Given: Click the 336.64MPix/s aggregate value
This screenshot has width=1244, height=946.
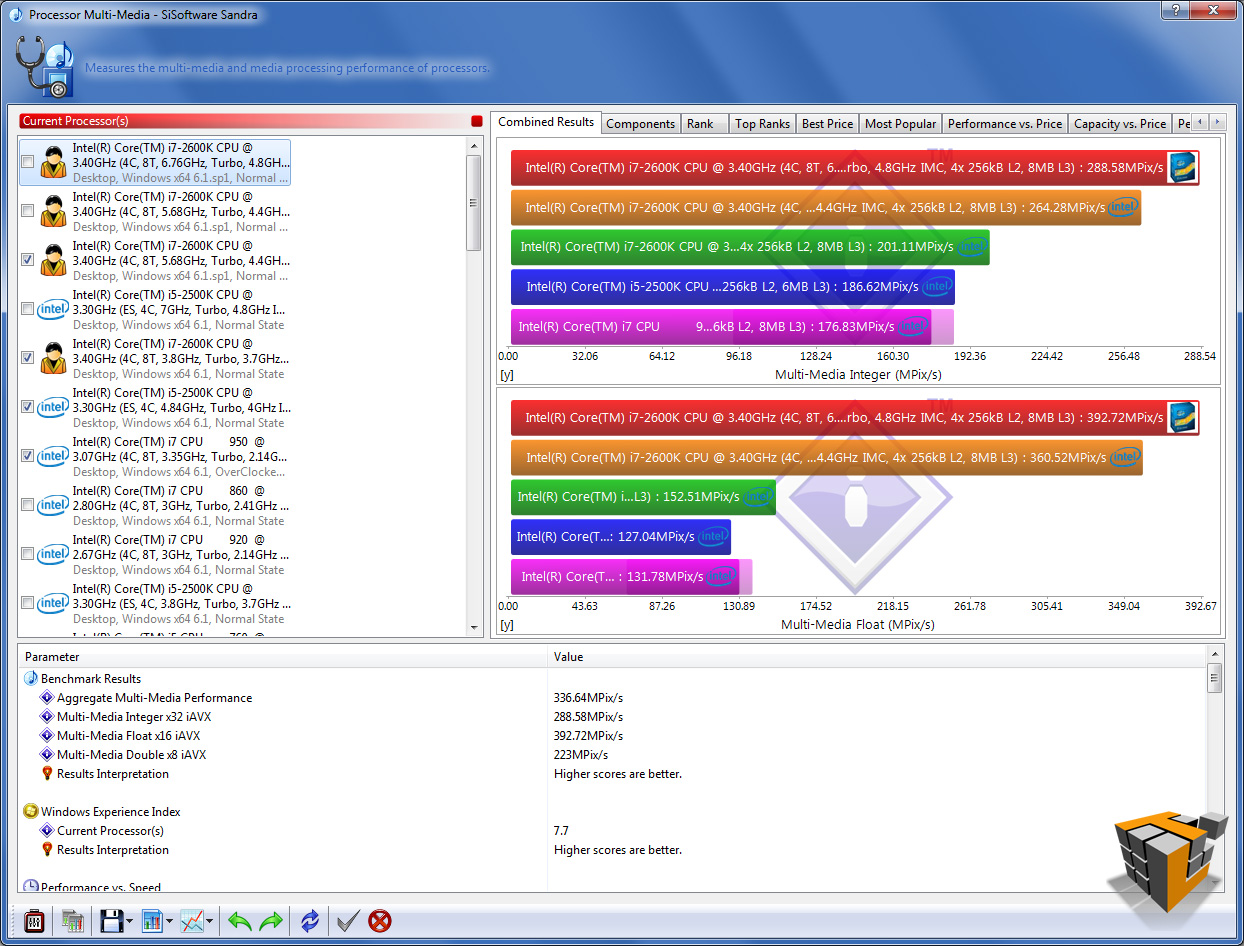Looking at the screenshot, I should (x=588, y=698).
